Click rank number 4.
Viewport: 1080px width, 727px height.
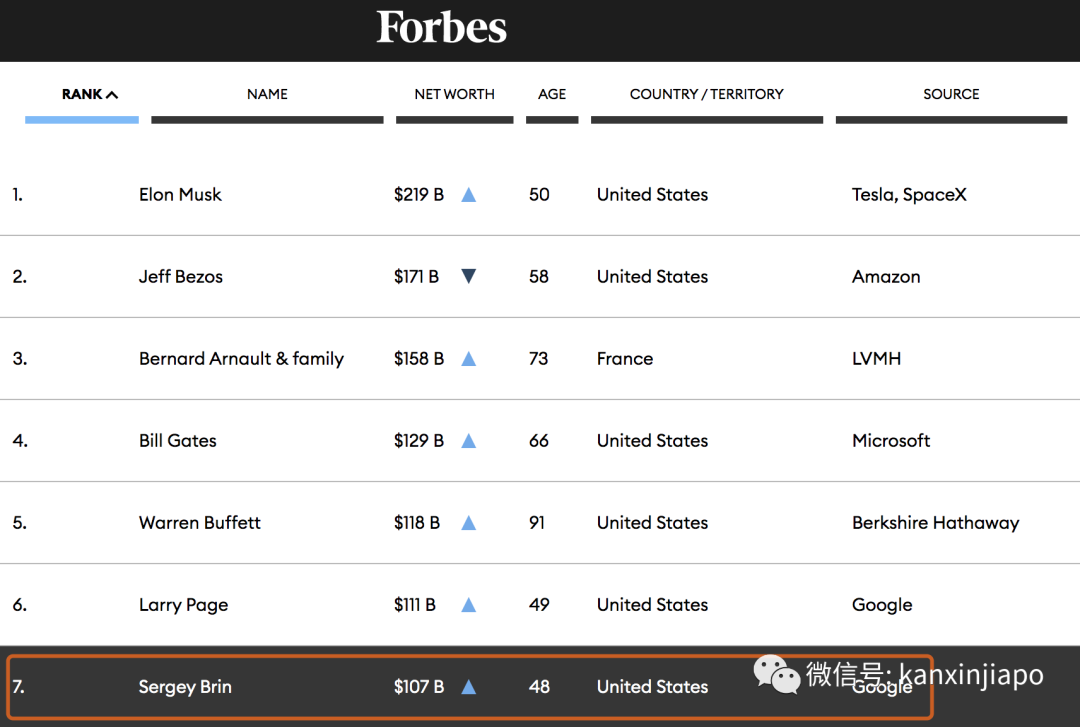[20, 440]
